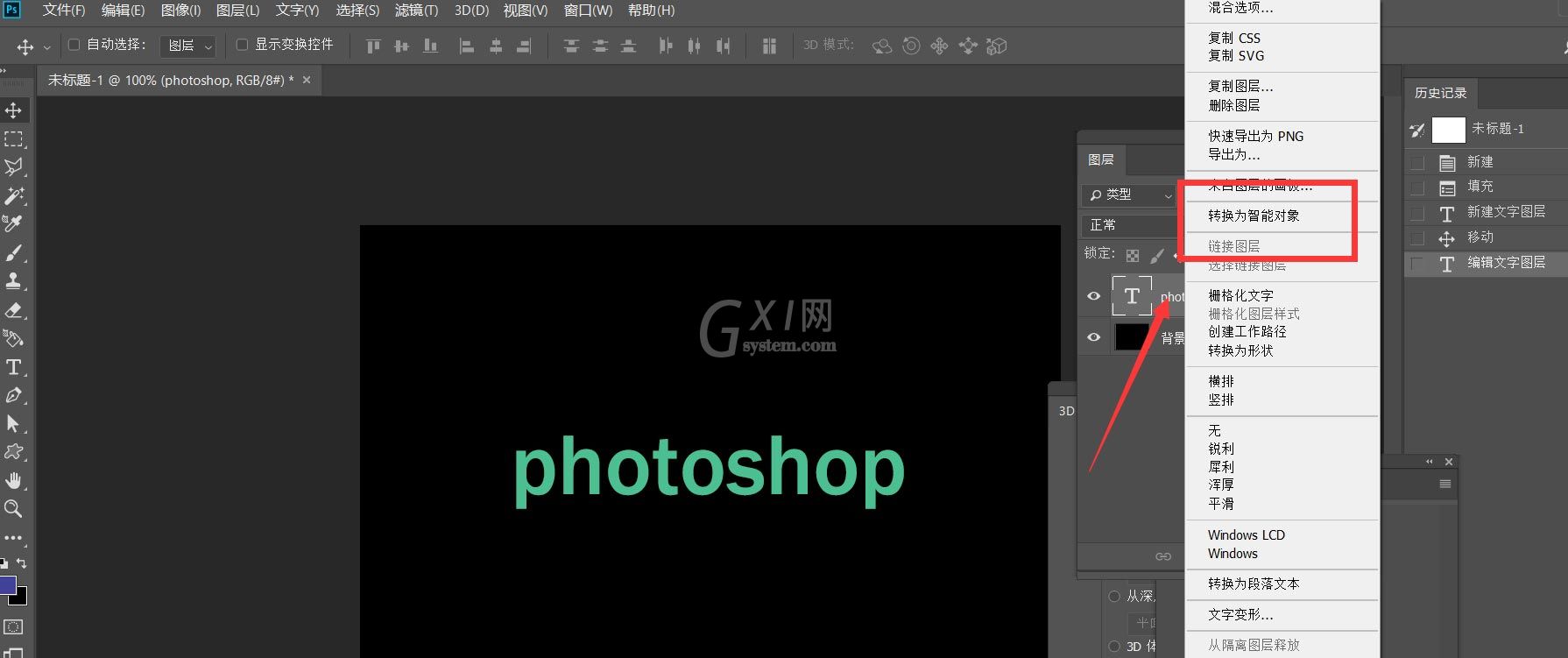Click the 3D roll object icon
1568x658 pixels.
pos(911,46)
